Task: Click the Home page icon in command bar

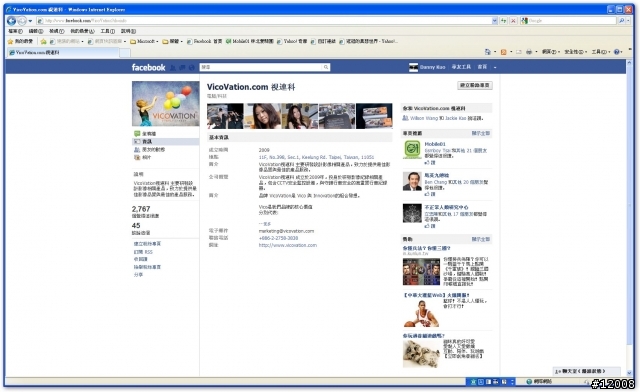Action: coord(487,52)
